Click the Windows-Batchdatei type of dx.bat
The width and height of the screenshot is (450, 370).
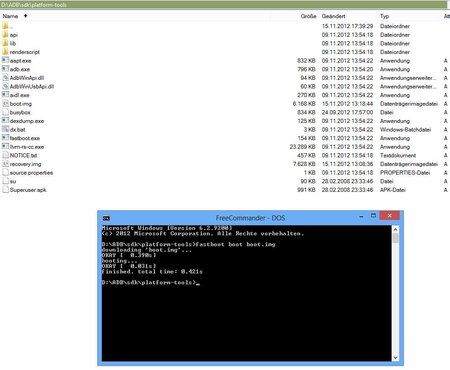pos(405,130)
